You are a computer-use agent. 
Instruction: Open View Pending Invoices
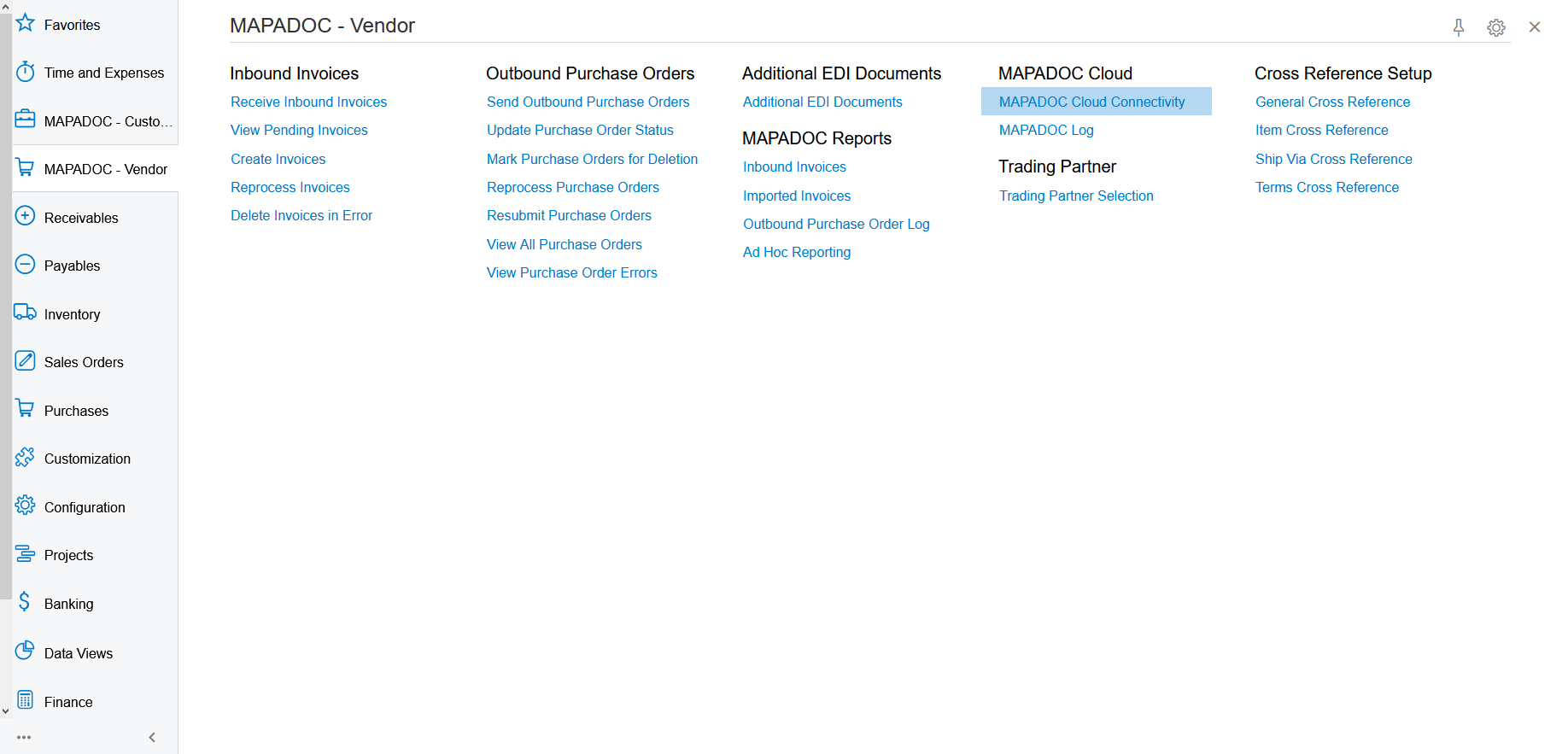pos(299,130)
